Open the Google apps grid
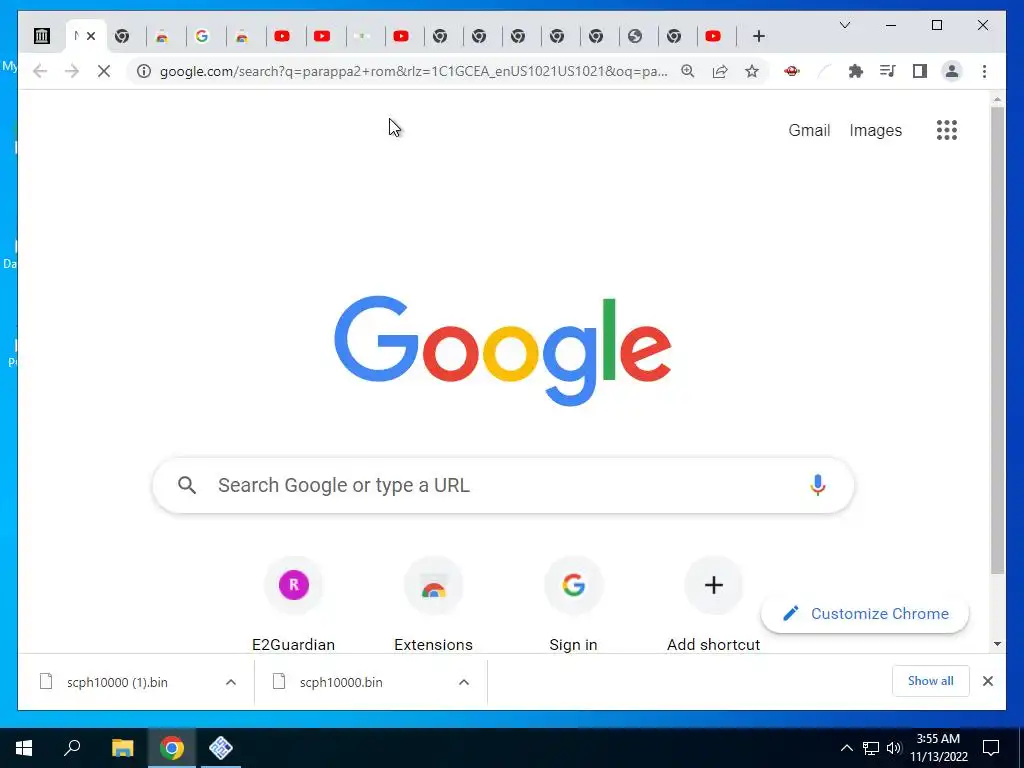Image resolution: width=1024 pixels, height=768 pixels. click(x=946, y=130)
